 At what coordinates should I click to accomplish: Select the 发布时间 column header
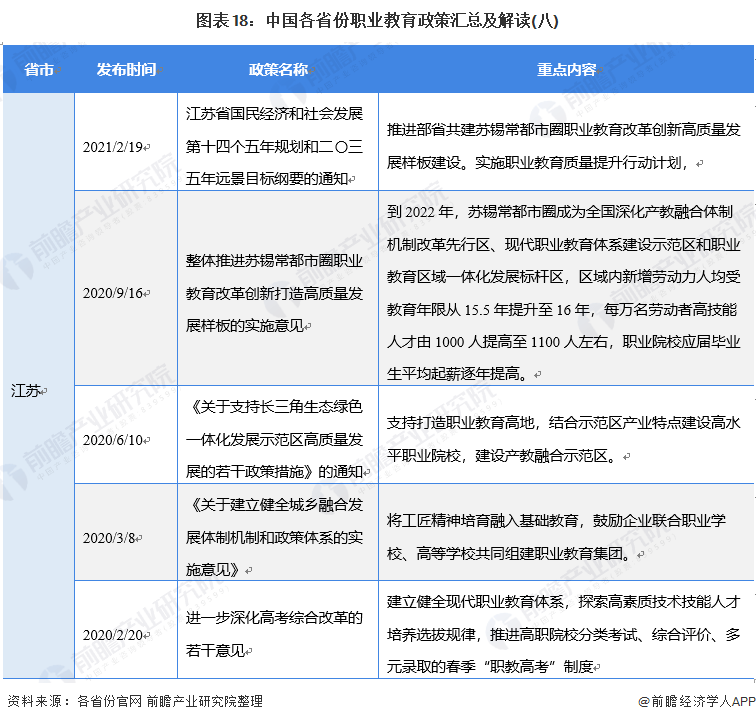(x=126, y=70)
